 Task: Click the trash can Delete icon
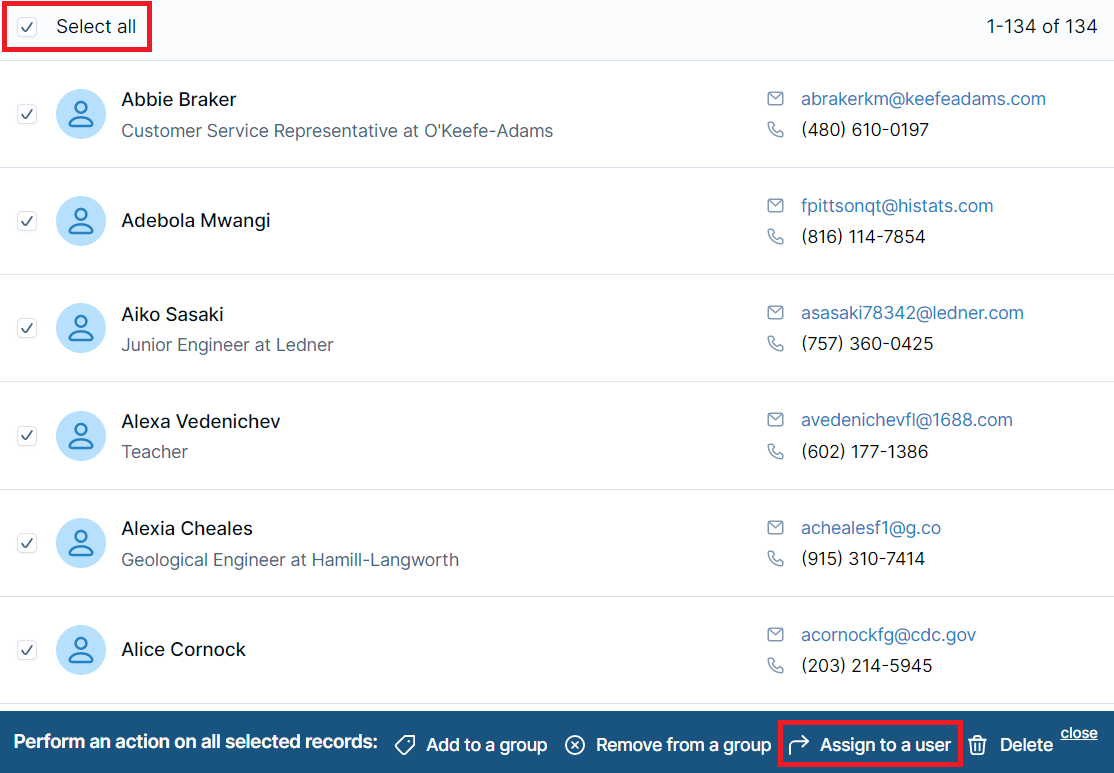[x=978, y=745]
